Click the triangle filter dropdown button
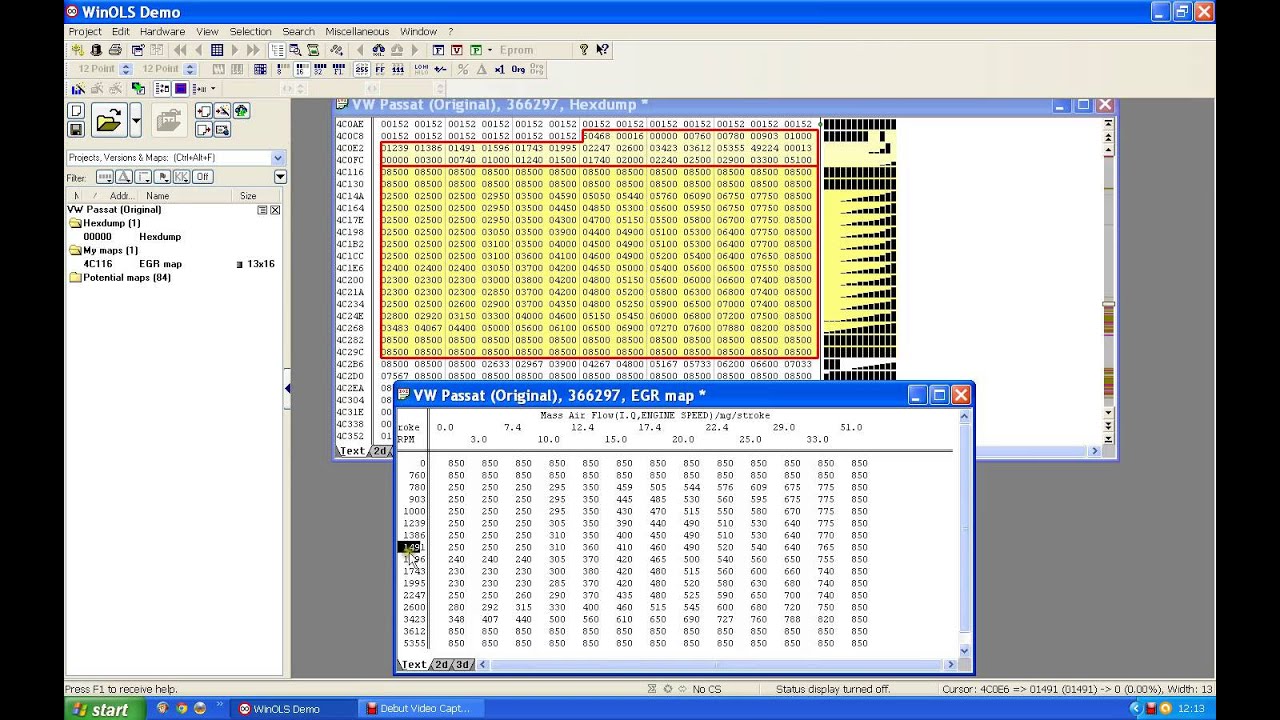This screenshot has height=720, width=1280. (124, 176)
